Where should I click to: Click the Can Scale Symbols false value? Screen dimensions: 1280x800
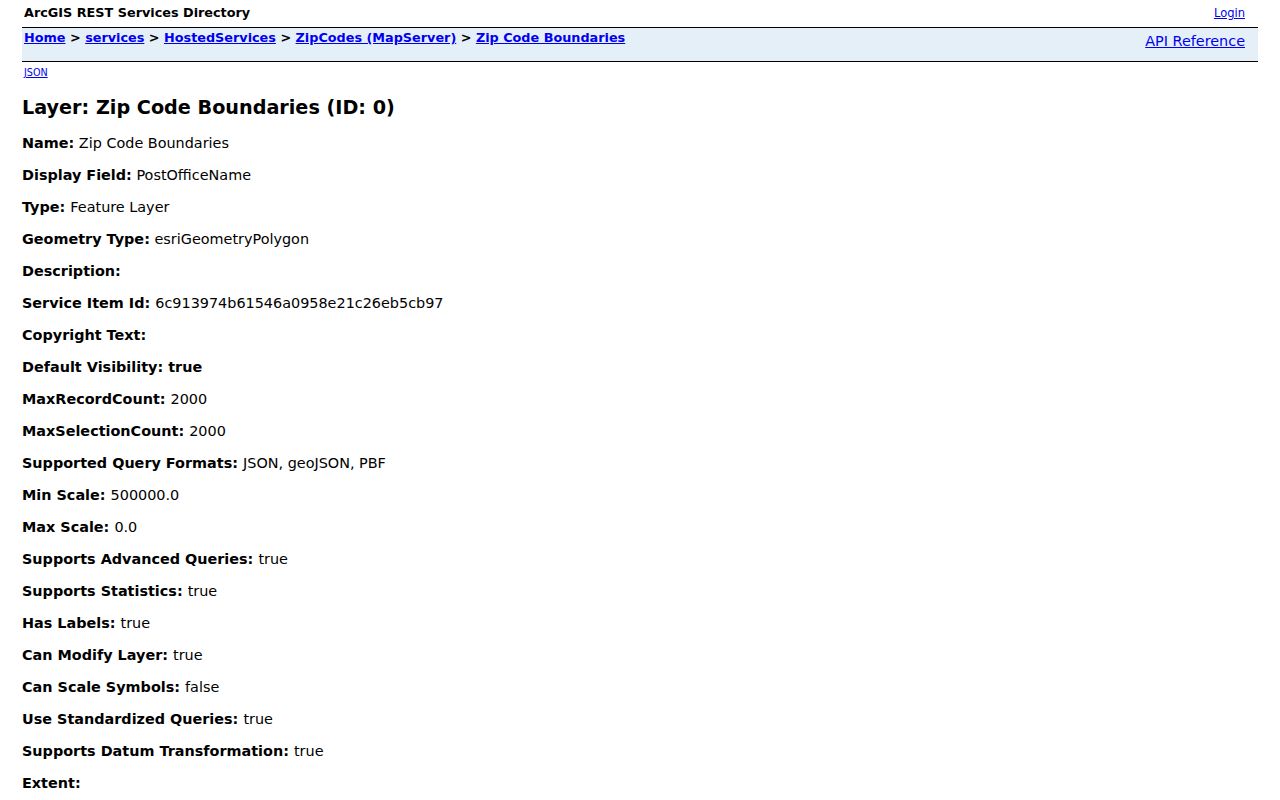[x=202, y=687]
